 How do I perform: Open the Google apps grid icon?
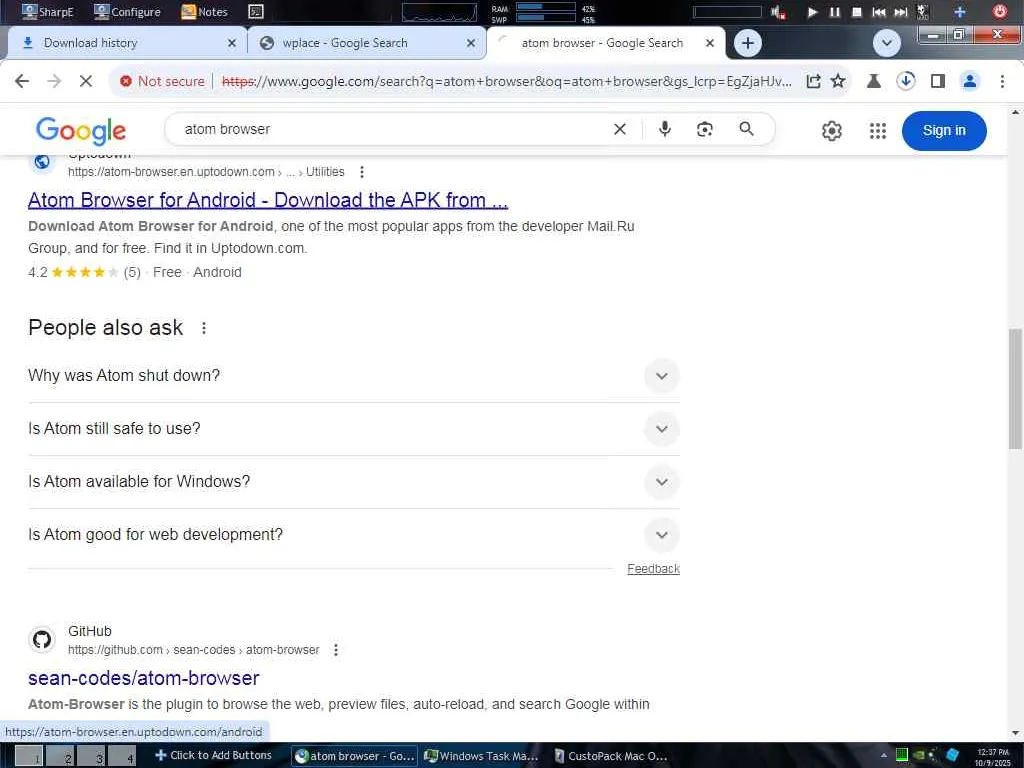(x=878, y=131)
